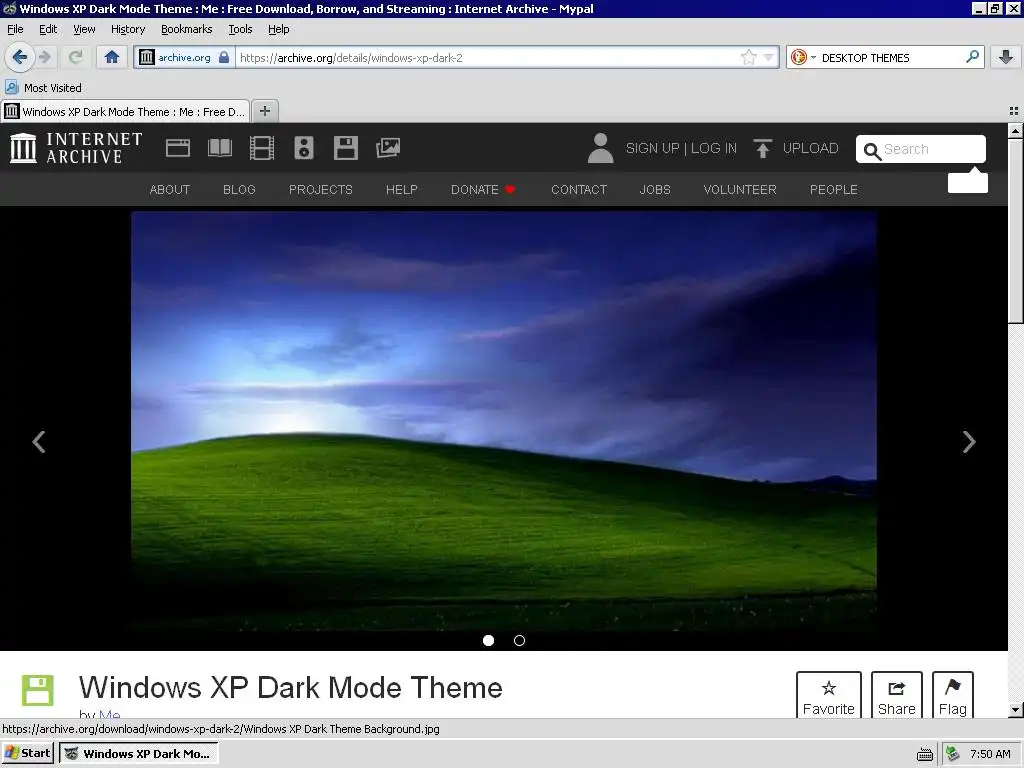Open the Images icon

click(388, 148)
